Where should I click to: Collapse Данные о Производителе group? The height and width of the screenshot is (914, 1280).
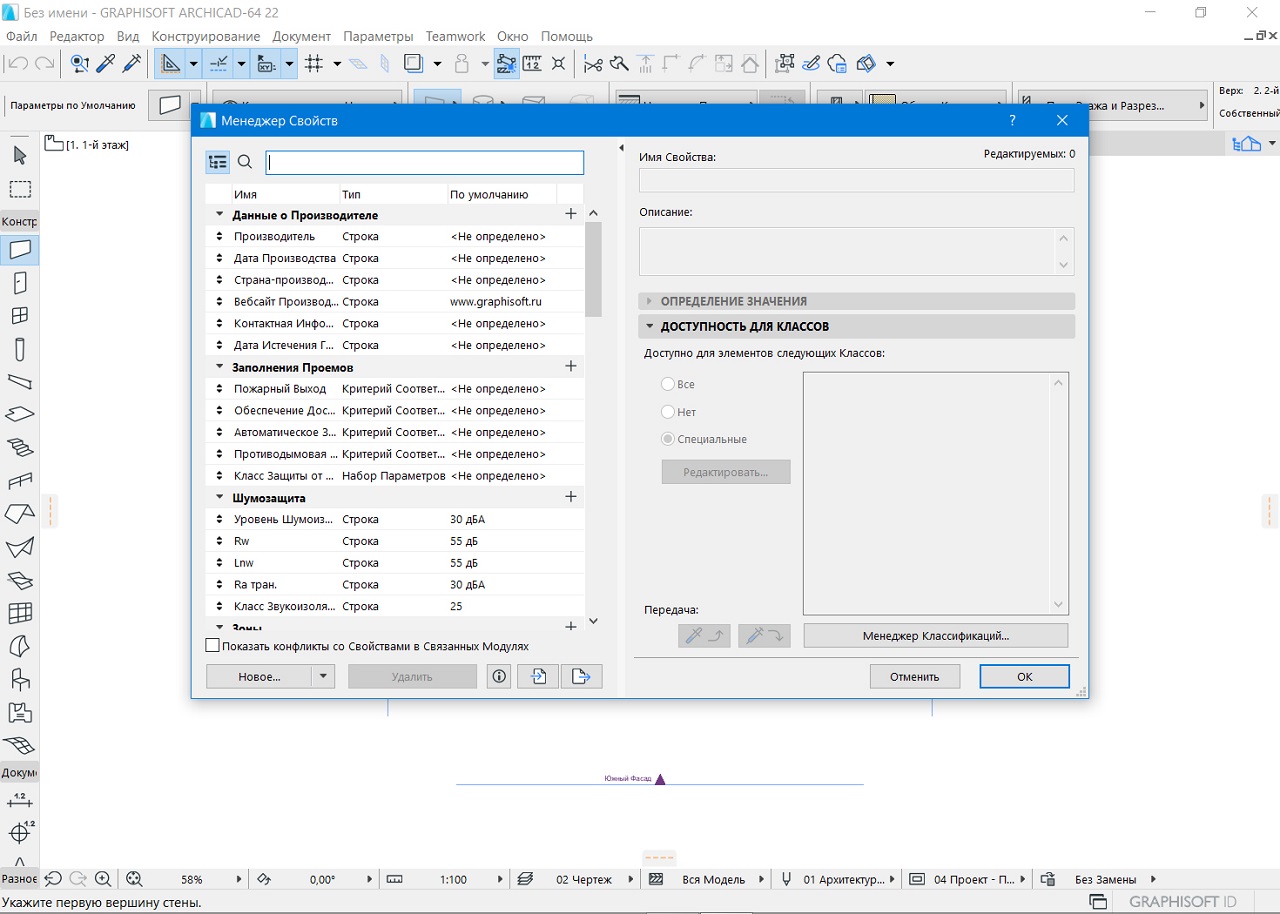click(219, 214)
